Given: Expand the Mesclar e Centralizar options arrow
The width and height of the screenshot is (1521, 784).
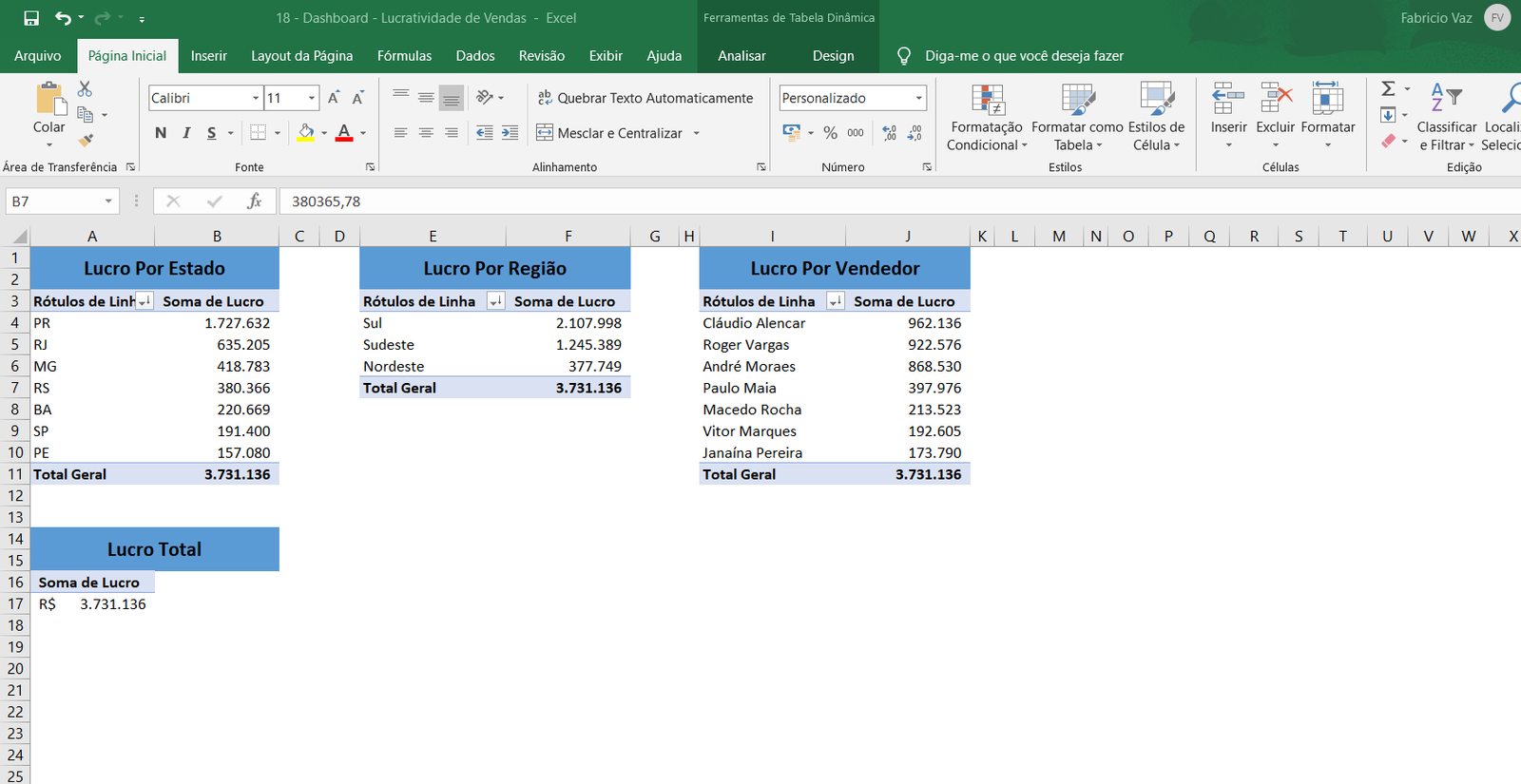Looking at the screenshot, I should pos(696,133).
